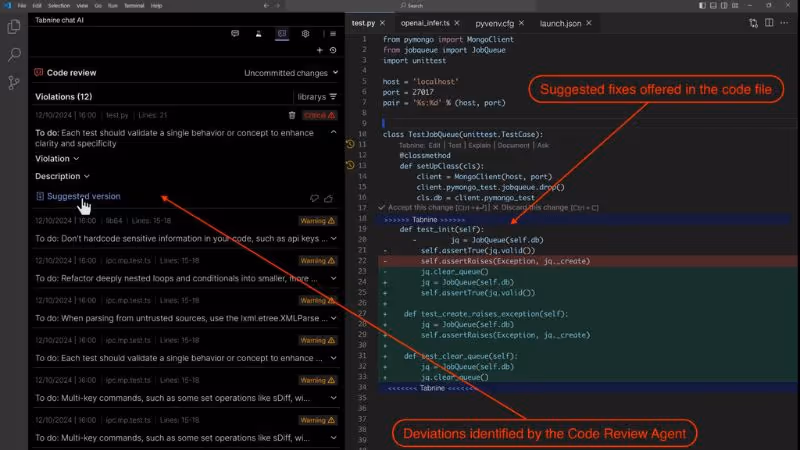This screenshot has height=450, width=800.
Task: Switch to the pyvenv.cfg tab
Action: 494,23
